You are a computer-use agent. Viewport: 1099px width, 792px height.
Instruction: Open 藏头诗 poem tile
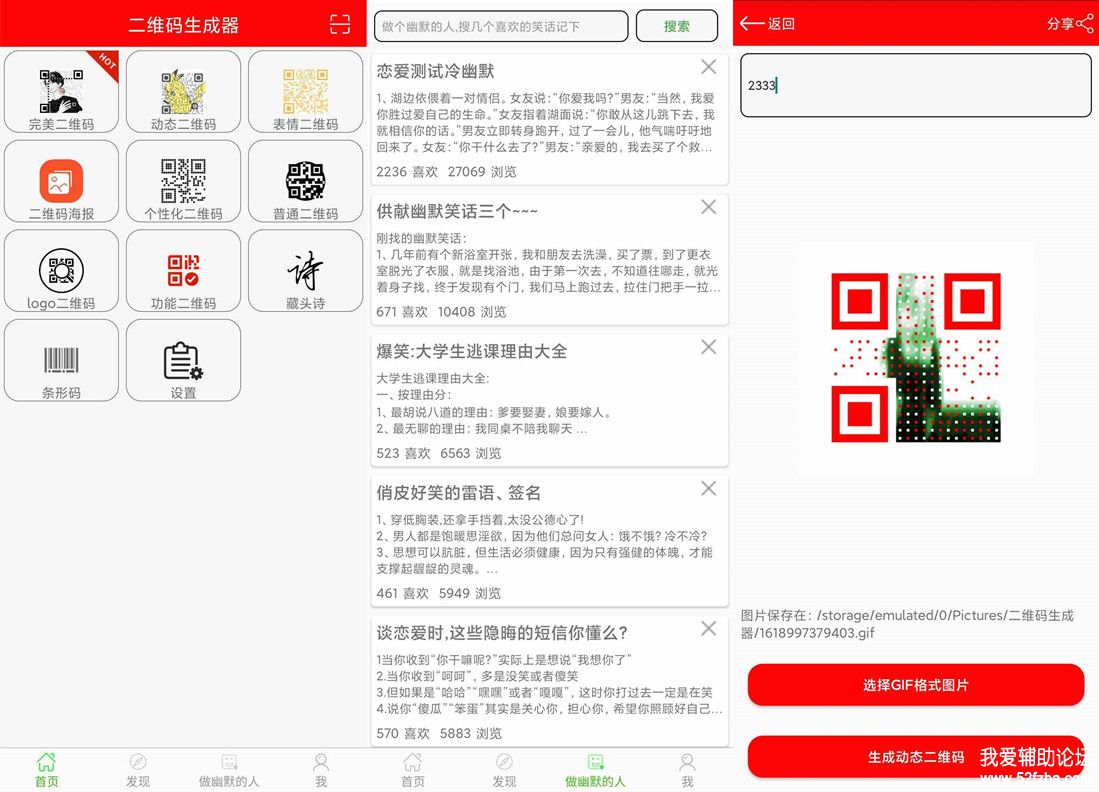305,271
